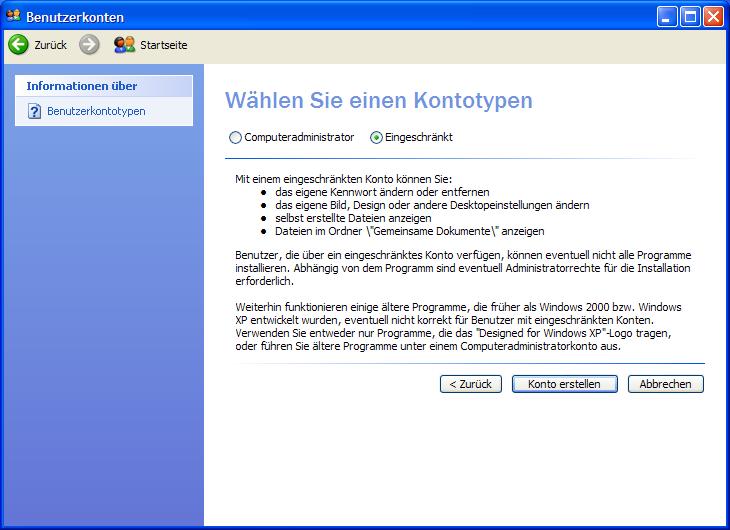Click the Startseite users icon
Image resolution: width=730 pixels, height=530 pixels.
click(x=124, y=45)
